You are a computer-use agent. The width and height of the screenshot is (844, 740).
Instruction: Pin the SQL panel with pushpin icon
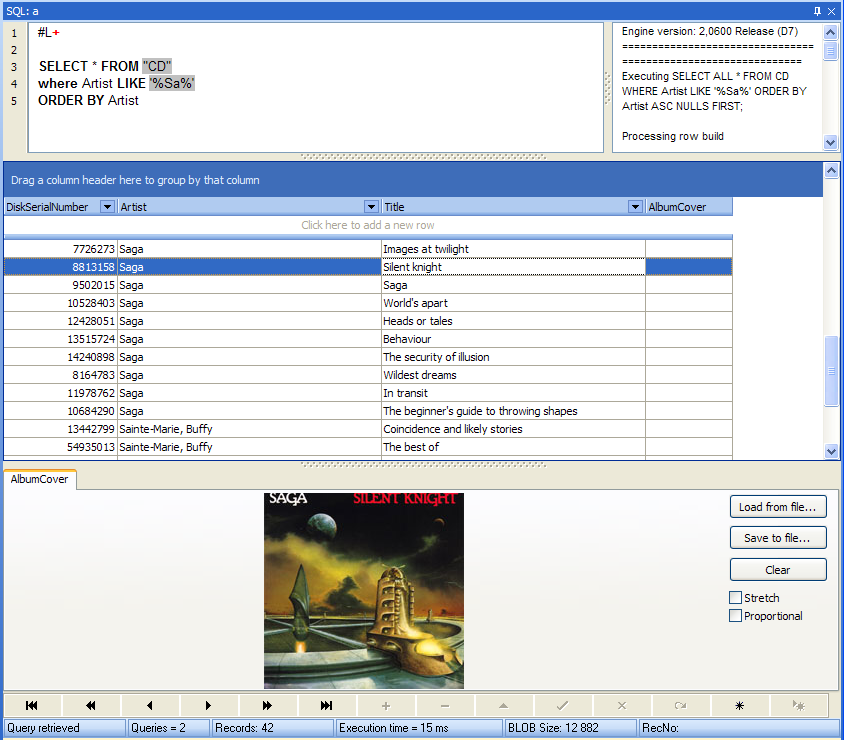tap(818, 10)
